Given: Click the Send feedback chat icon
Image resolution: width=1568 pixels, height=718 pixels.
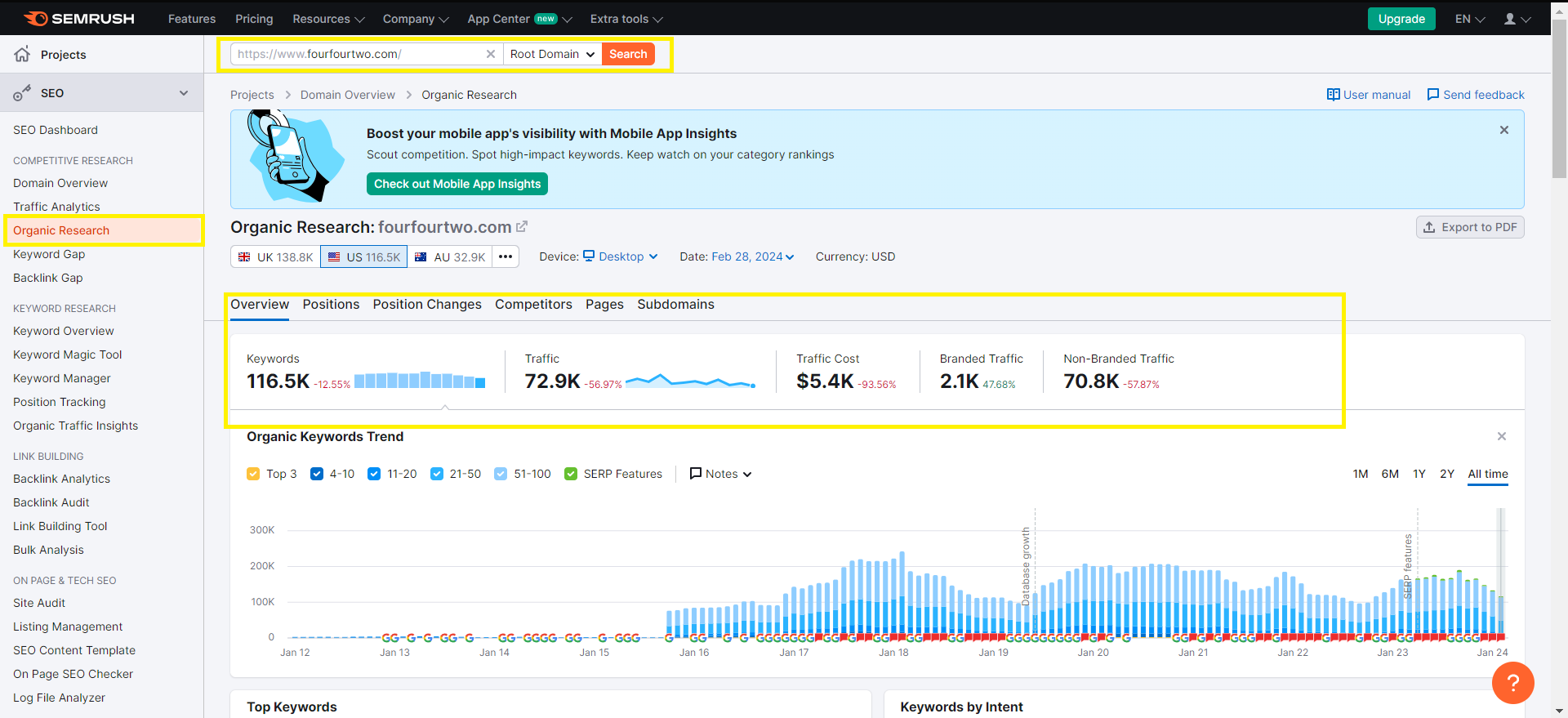Looking at the screenshot, I should (x=1433, y=95).
